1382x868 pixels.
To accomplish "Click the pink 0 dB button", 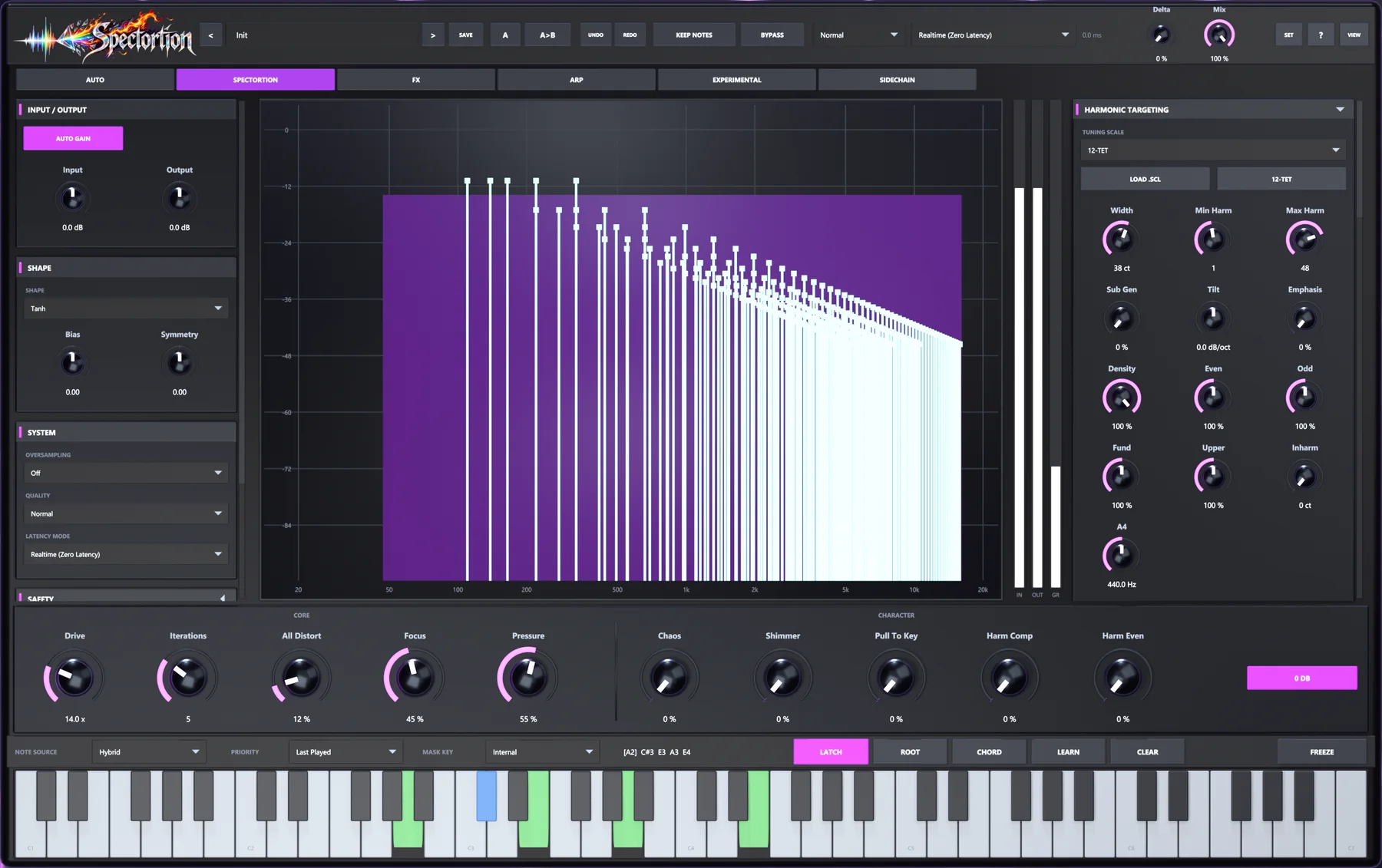I will (x=1302, y=678).
